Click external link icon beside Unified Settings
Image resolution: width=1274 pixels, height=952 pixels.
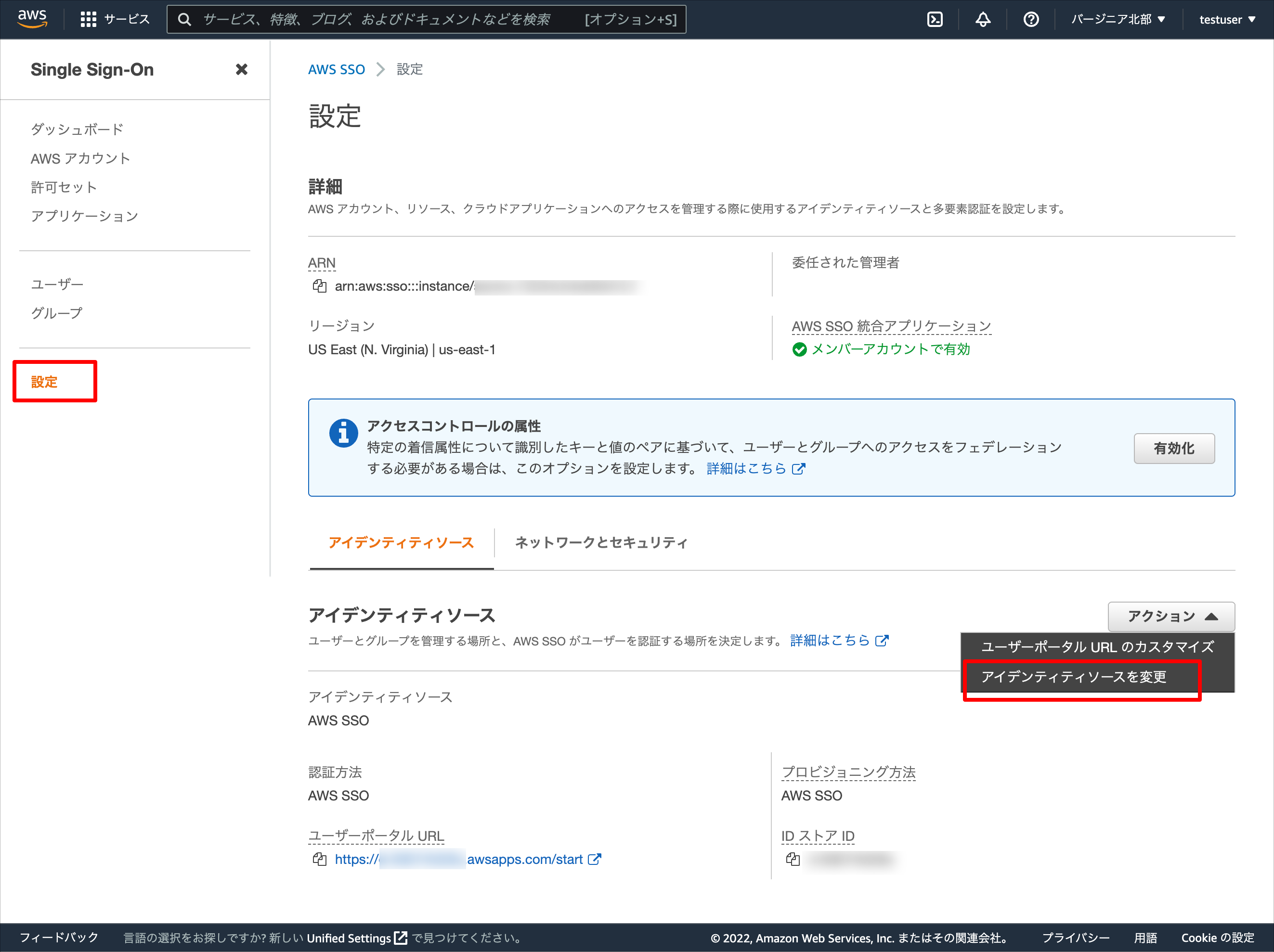click(401, 938)
